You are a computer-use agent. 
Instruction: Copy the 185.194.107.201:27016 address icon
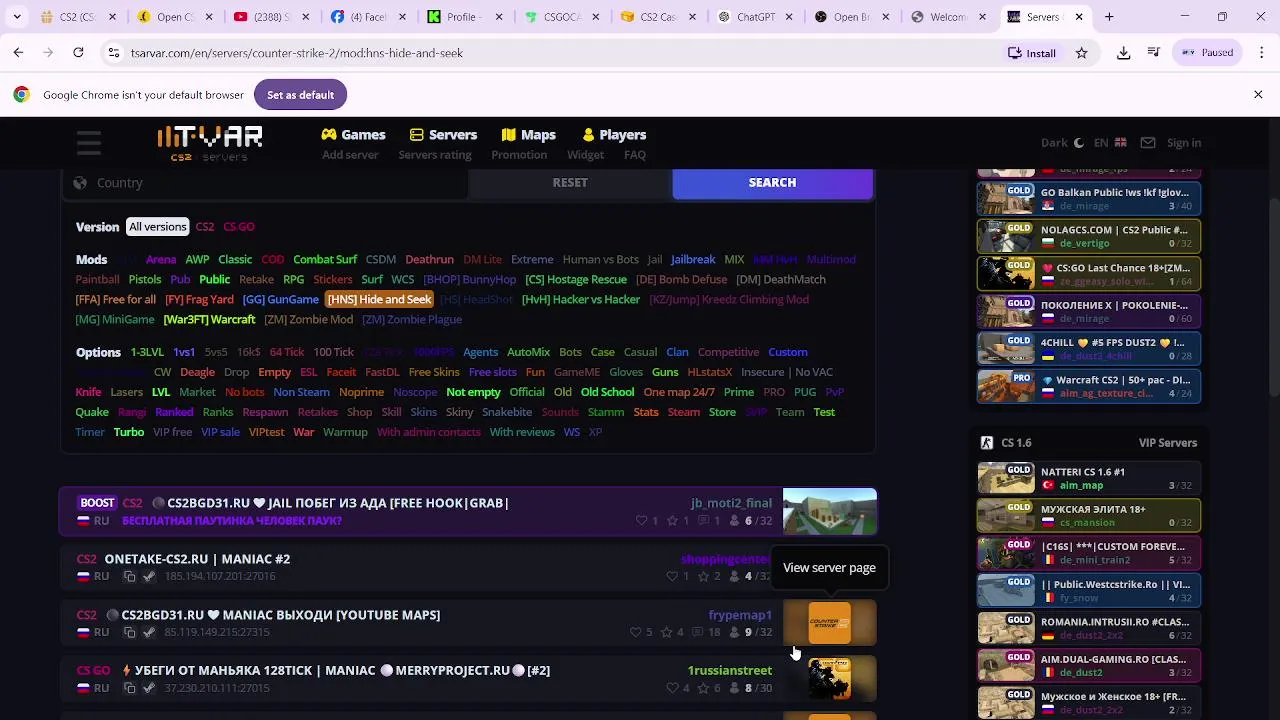pos(129,577)
